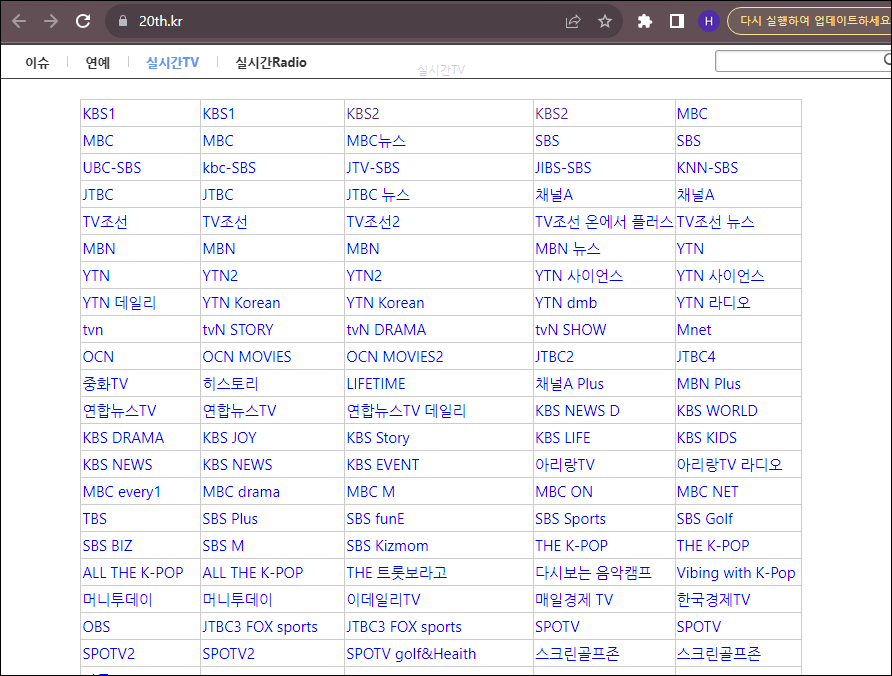Image resolution: width=892 pixels, height=676 pixels.
Task: Open the SPOTV golf&Heaith link
Action: click(411, 654)
